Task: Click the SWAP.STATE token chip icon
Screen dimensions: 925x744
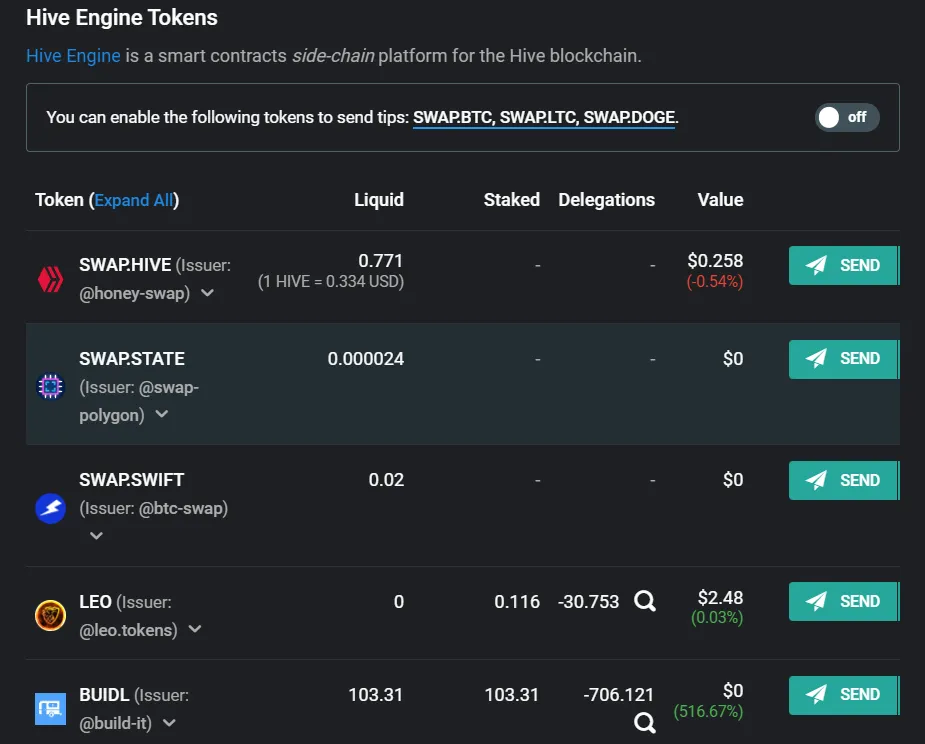Action: [x=50, y=387]
